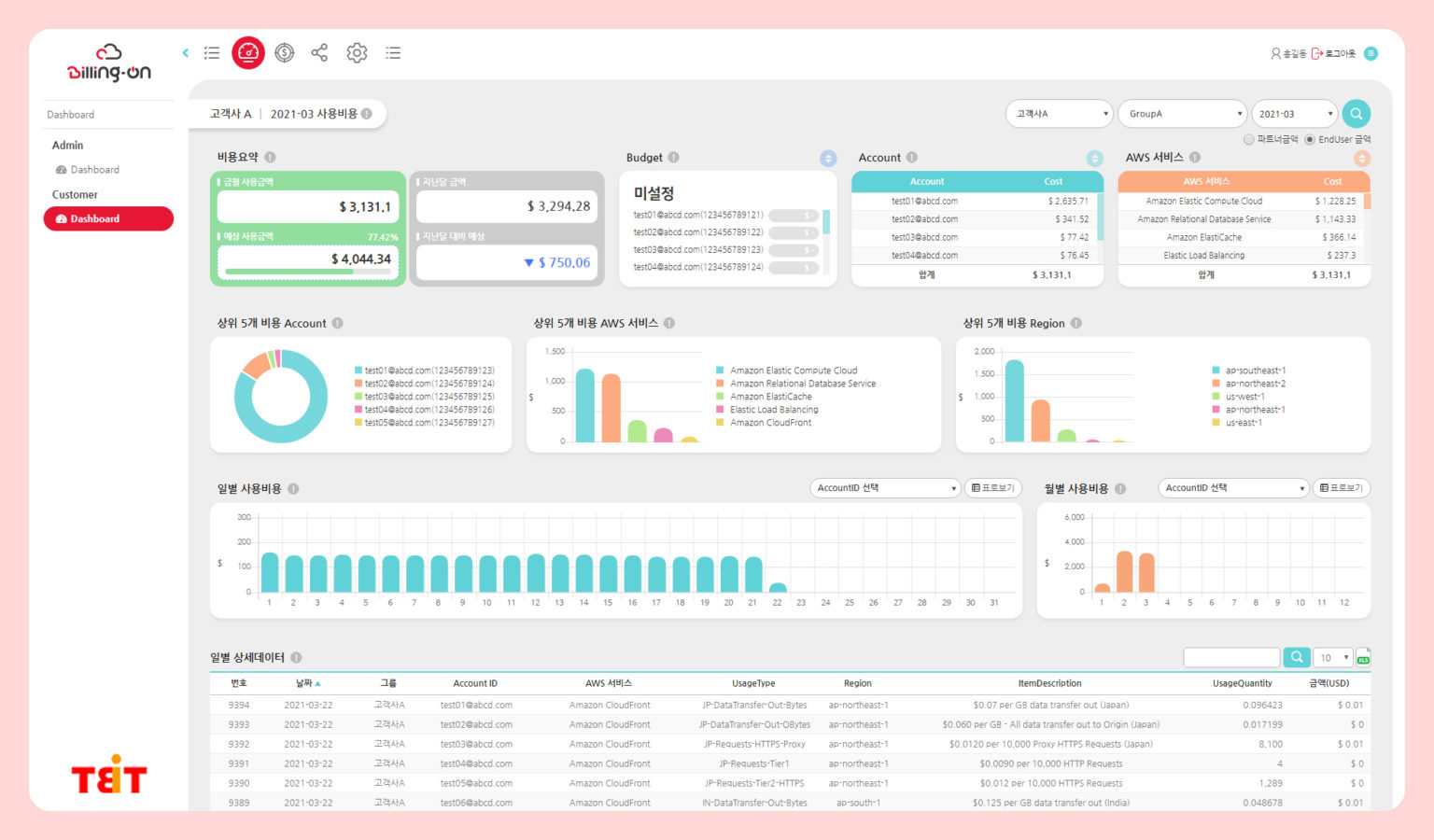Open the billing dollar-target icon in the toolbar
Image resolution: width=1434 pixels, height=840 pixels.
[284, 52]
